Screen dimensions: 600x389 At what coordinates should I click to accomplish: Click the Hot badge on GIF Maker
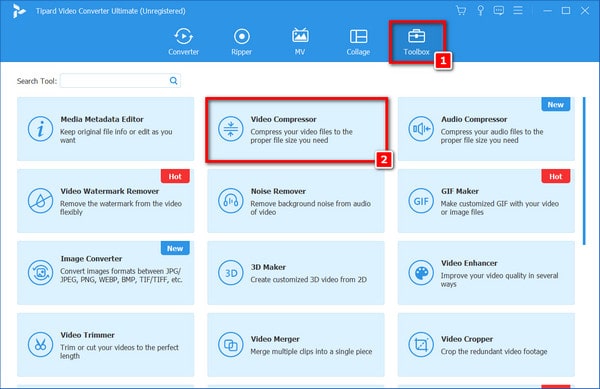(x=556, y=176)
